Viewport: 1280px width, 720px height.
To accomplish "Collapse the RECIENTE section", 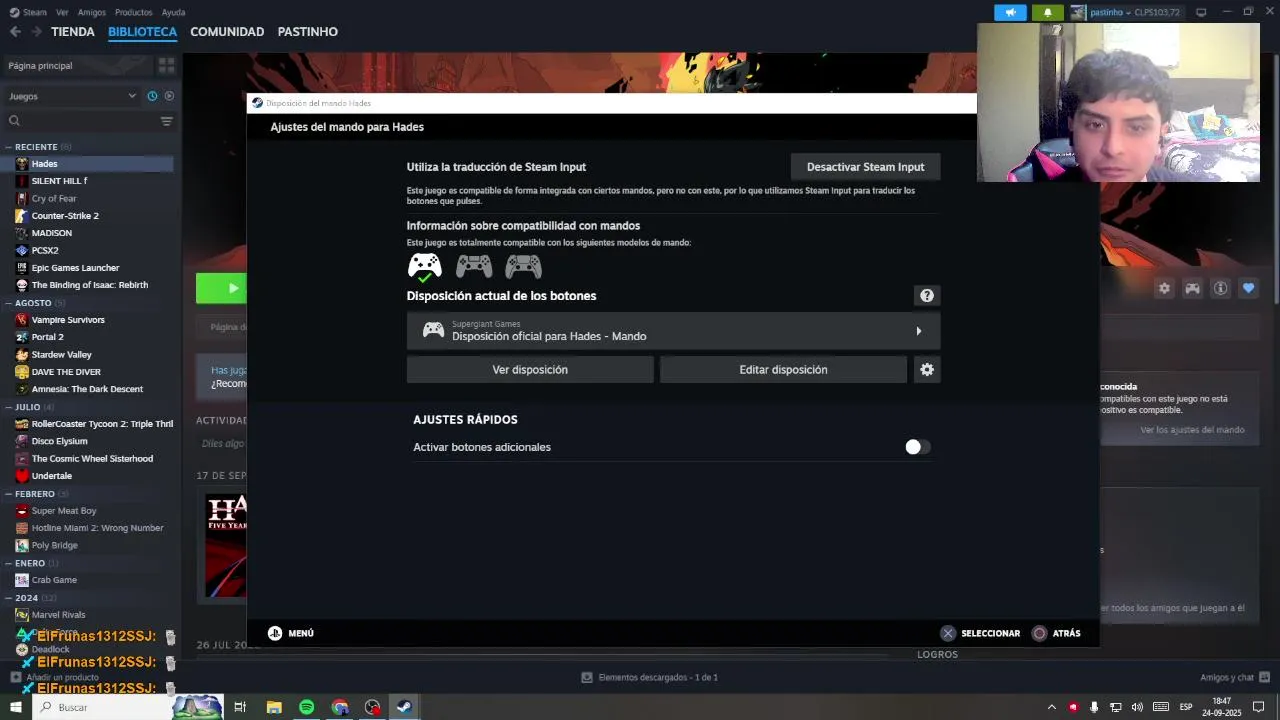I will 8,147.
